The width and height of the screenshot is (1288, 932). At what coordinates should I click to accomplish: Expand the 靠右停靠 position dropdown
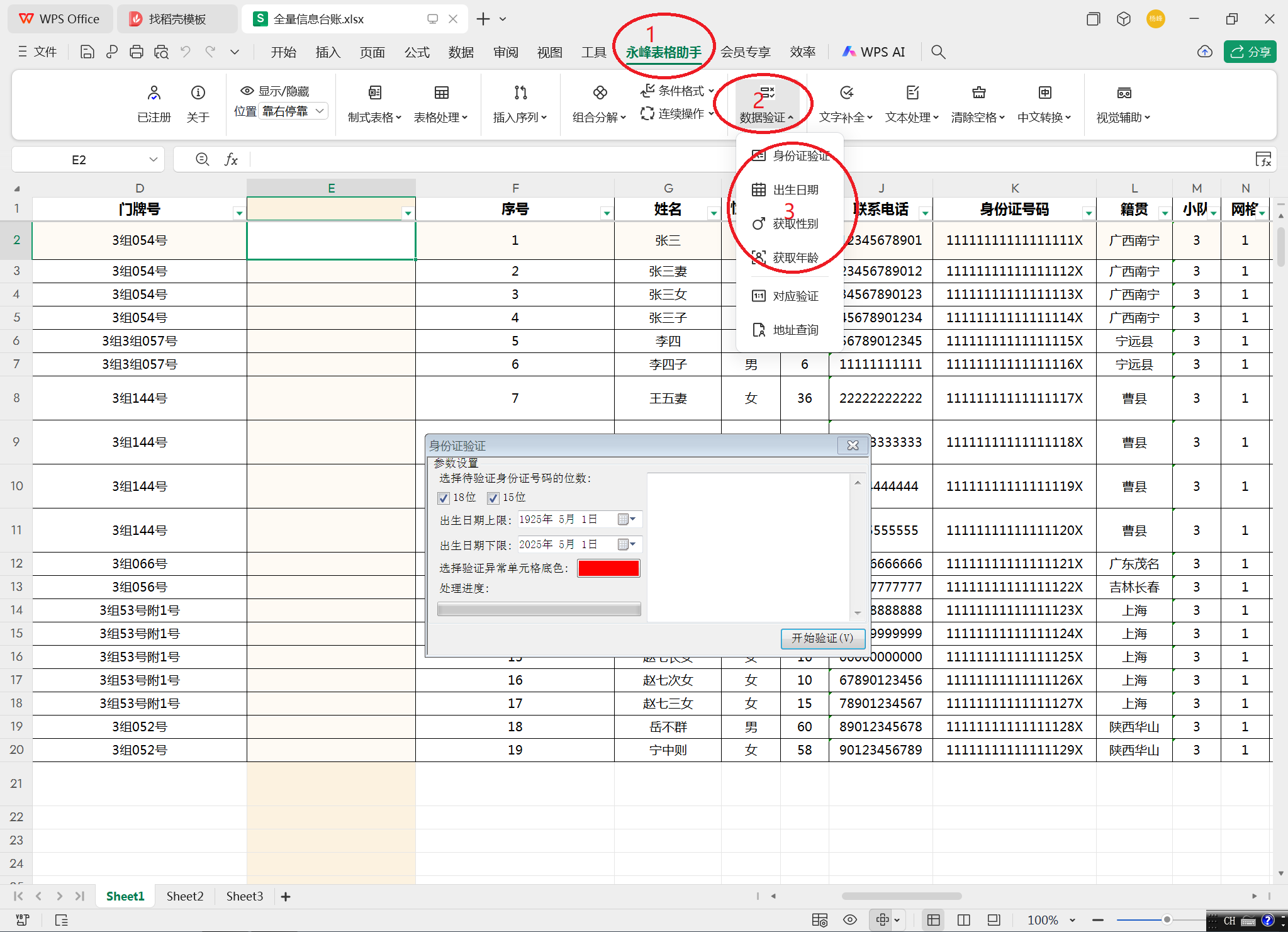(320, 111)
